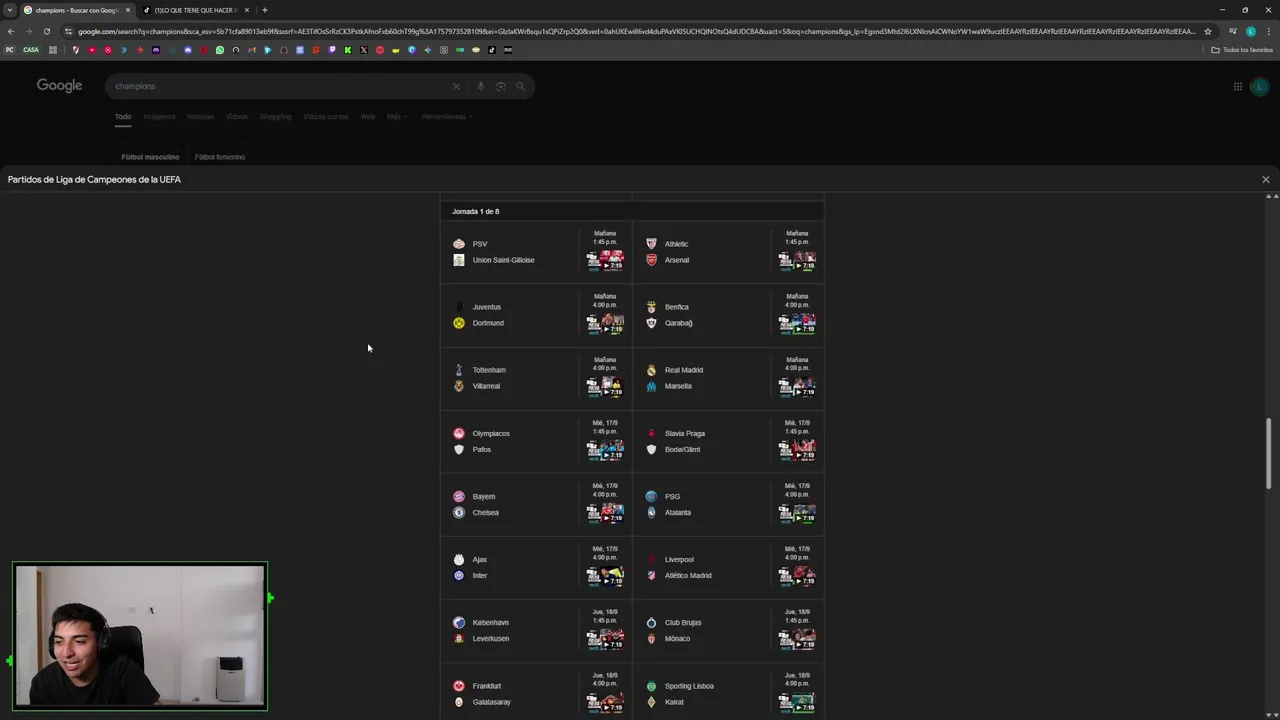Open the Todos los favoritos folder
The height and width of the screenshot is (720, 1280).
(x=1242, y=50)
